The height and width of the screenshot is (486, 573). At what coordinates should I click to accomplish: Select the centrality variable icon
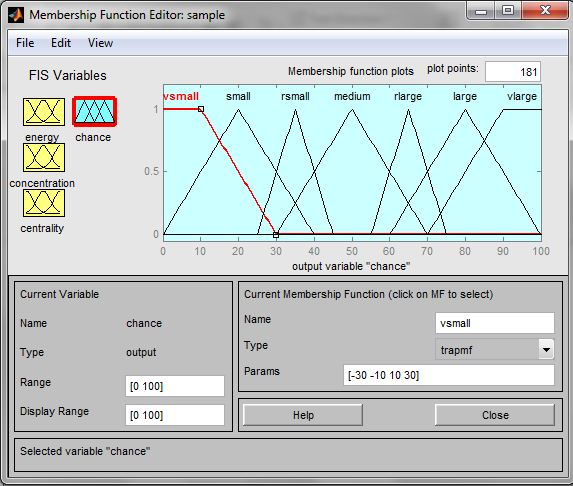[x=44, y=203]
